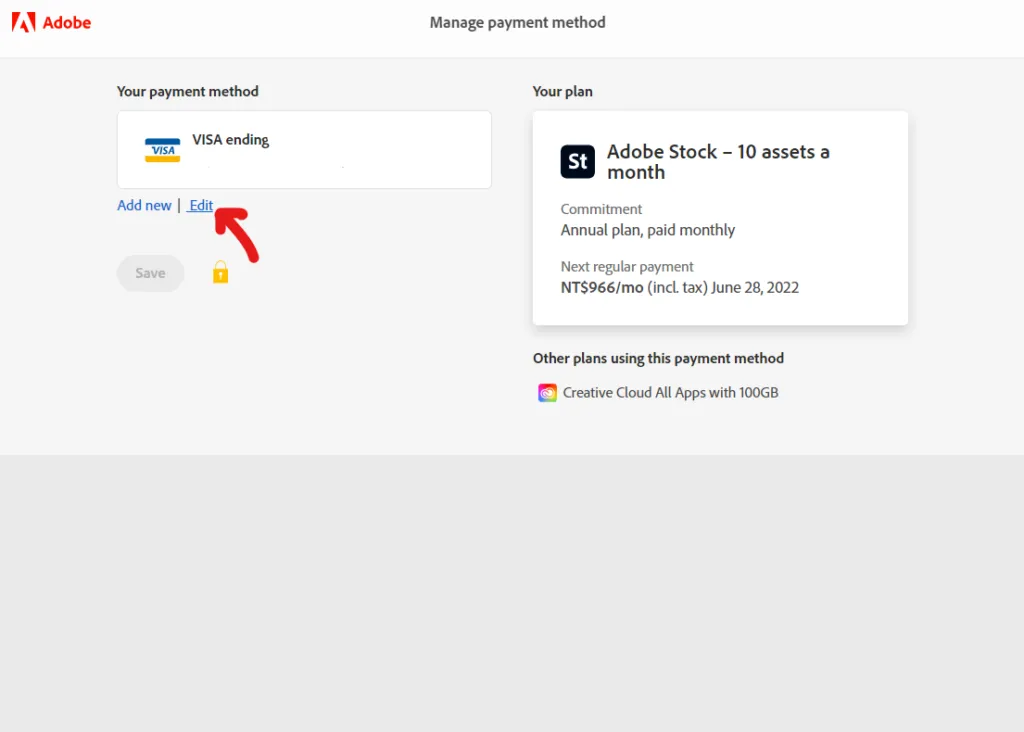The height and width of the screenshot is (732, 1024).
Task: Click the 'Next regular payment' label
Action: 627,267
